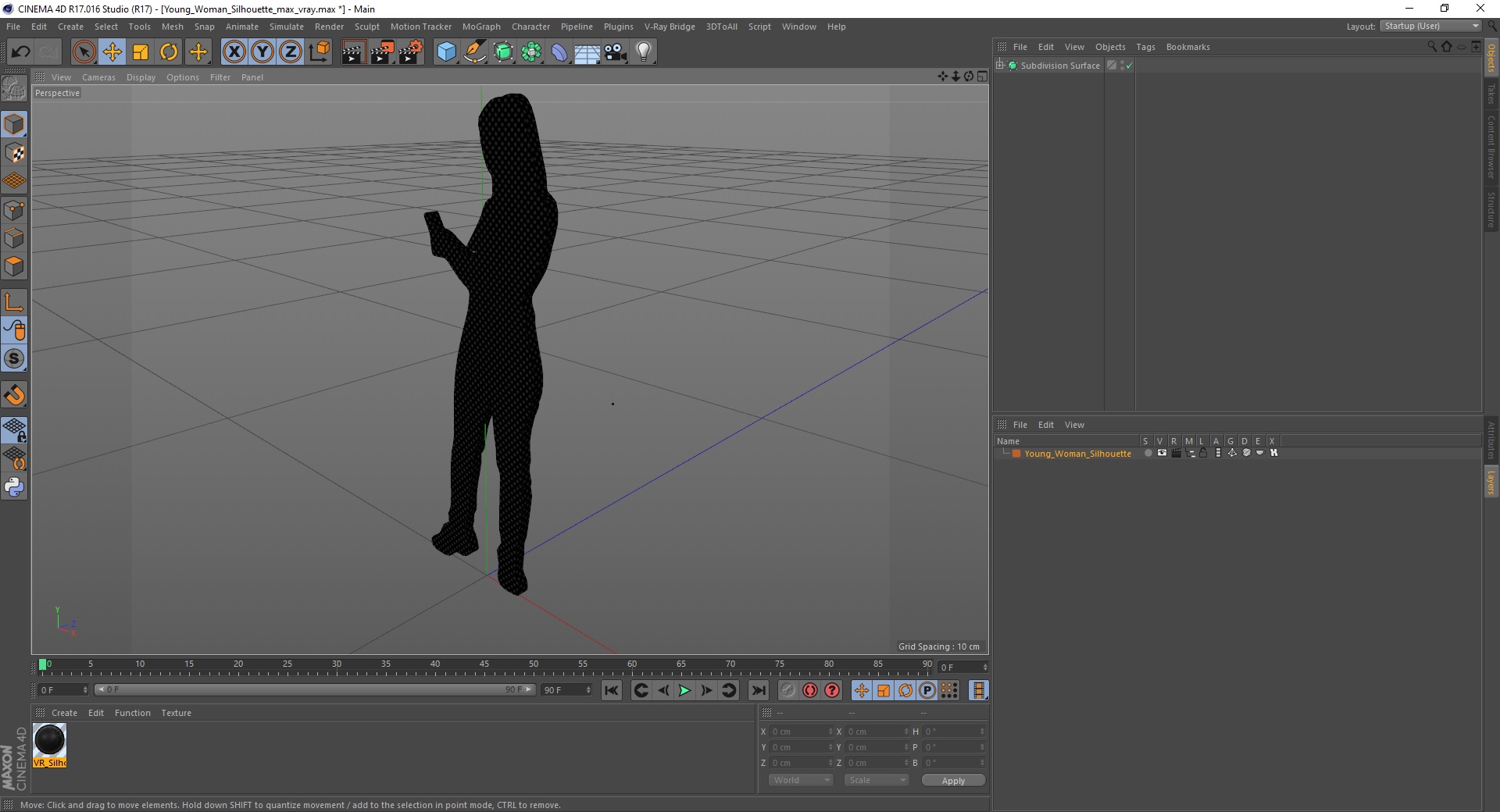Image resolution: width=1500 pixels, height=812 pixels.
Task: Toggle Subdivision Surface enable checkmark
Action: tap(1129, 66)
